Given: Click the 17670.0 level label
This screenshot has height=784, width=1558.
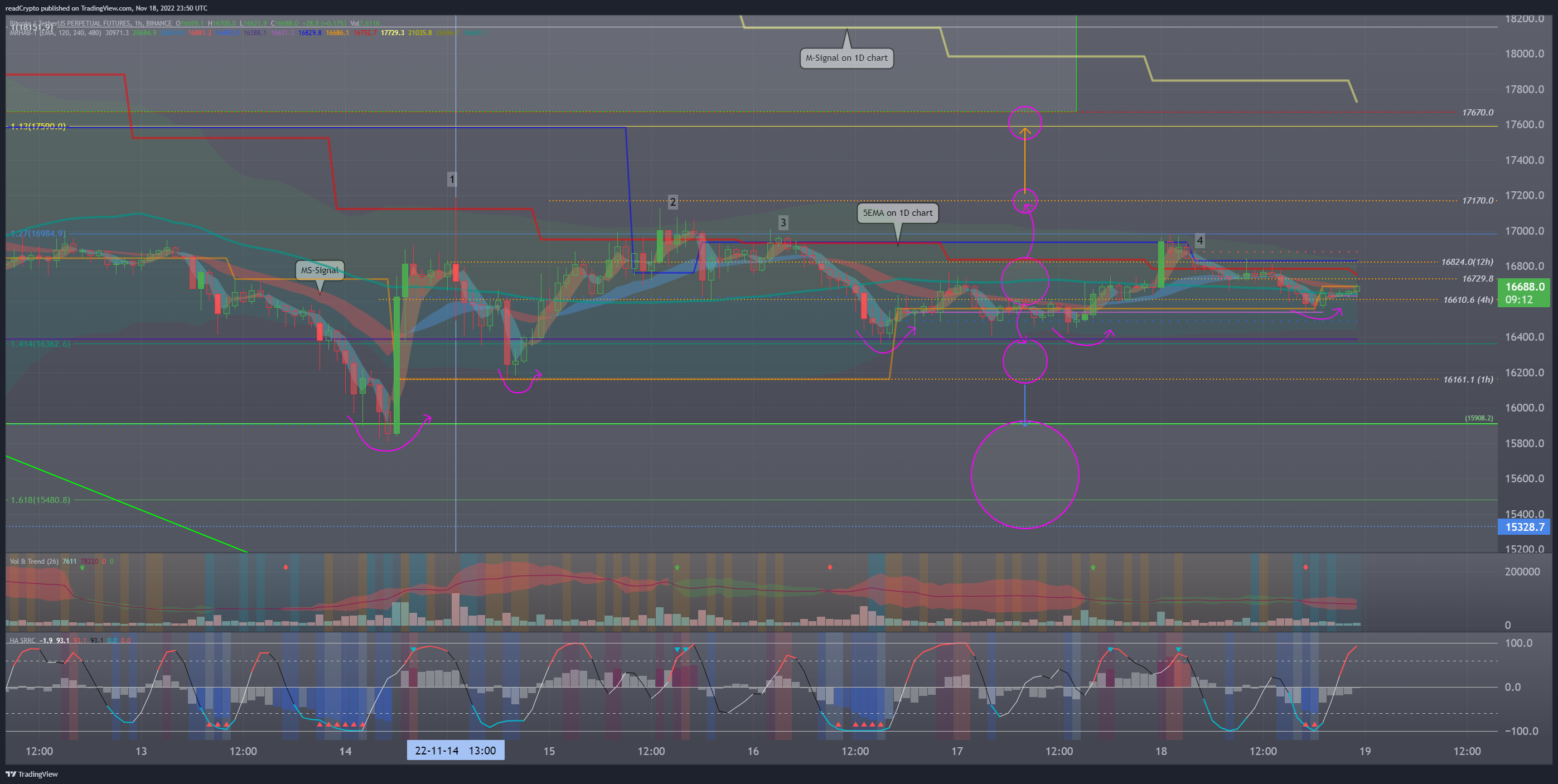Looking at the screenshot, I should coord(1478,113).
